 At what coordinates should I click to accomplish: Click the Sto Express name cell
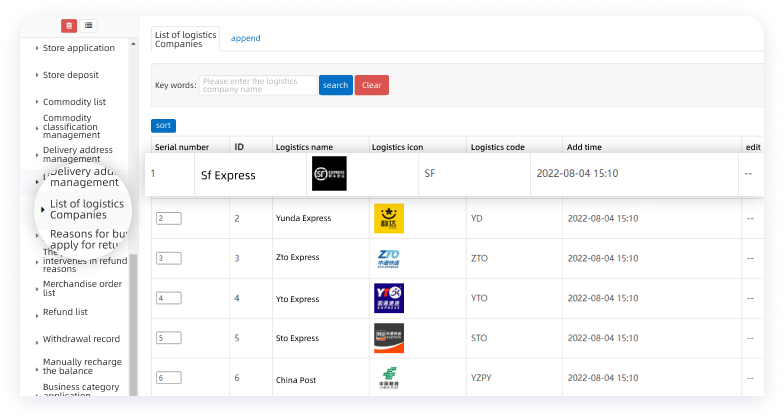tap(298, 338)
